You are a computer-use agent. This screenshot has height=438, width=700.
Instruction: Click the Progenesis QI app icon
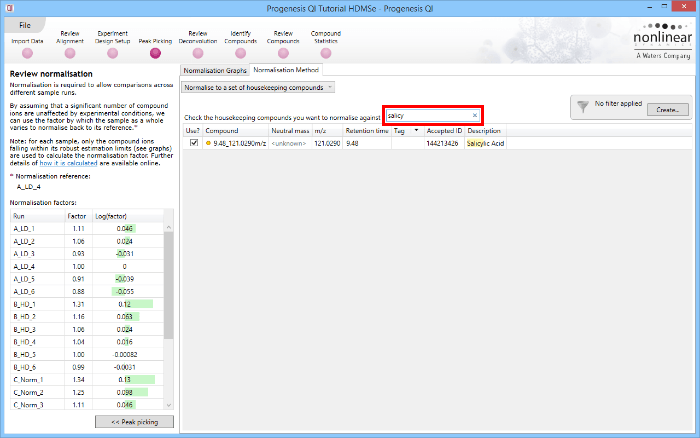point(9,8)
